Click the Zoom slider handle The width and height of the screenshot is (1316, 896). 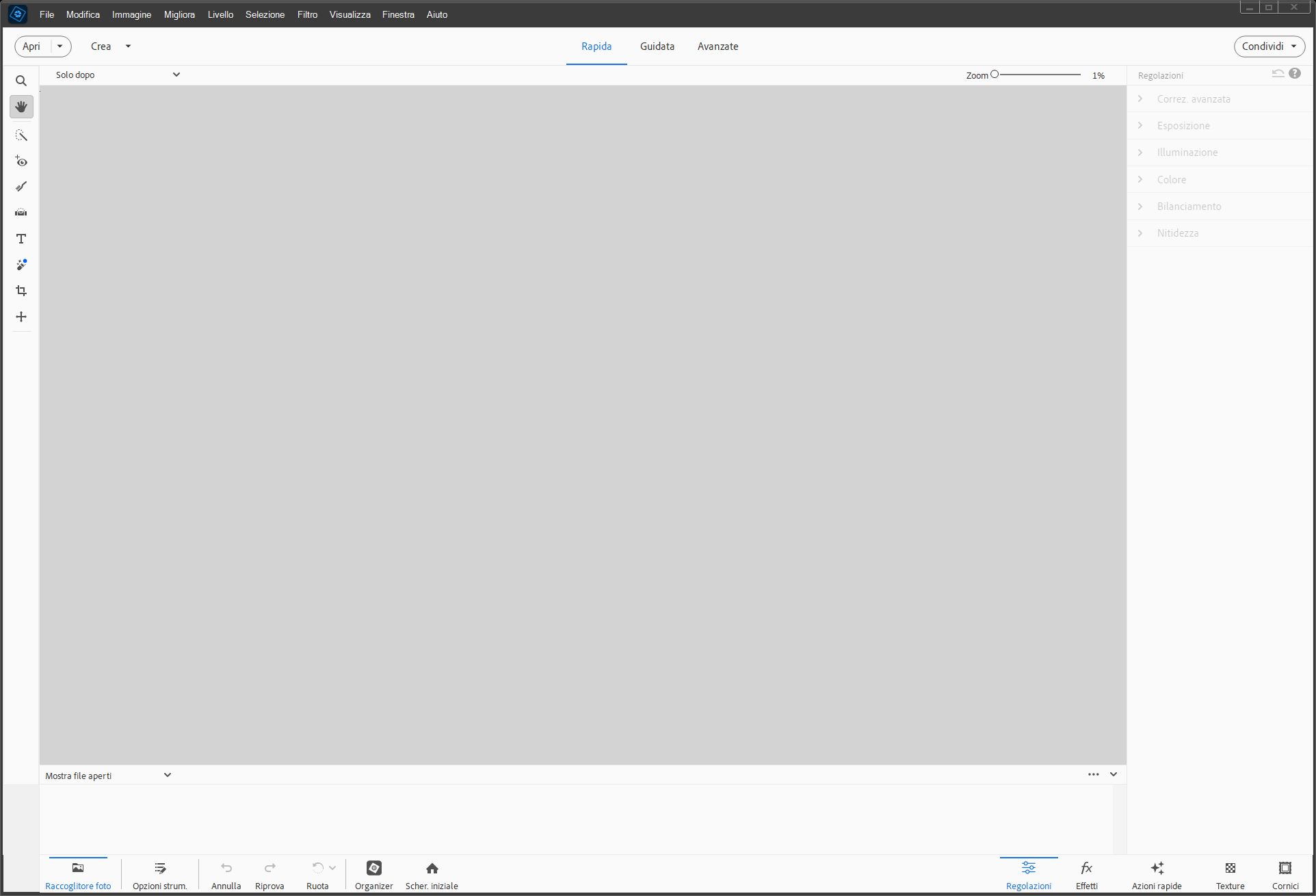click(x=995, y=74)
